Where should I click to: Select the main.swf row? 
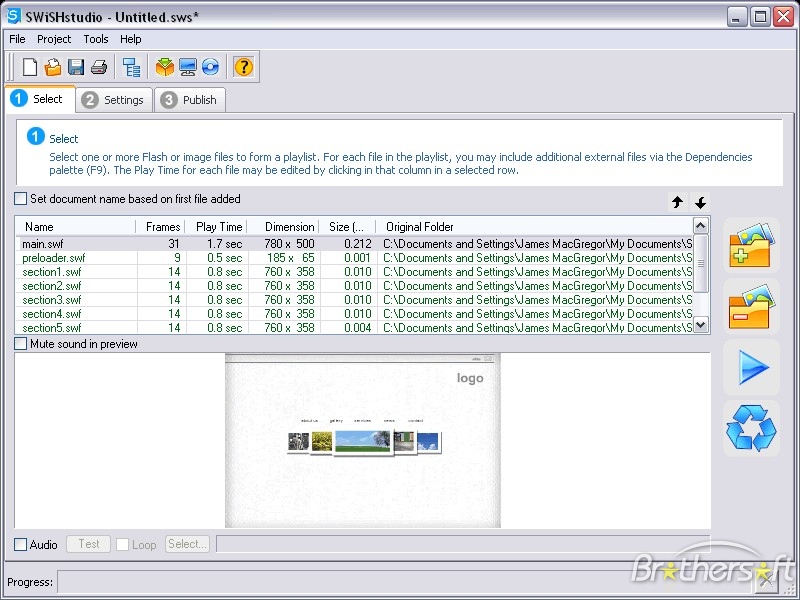[x=354, y=244]
